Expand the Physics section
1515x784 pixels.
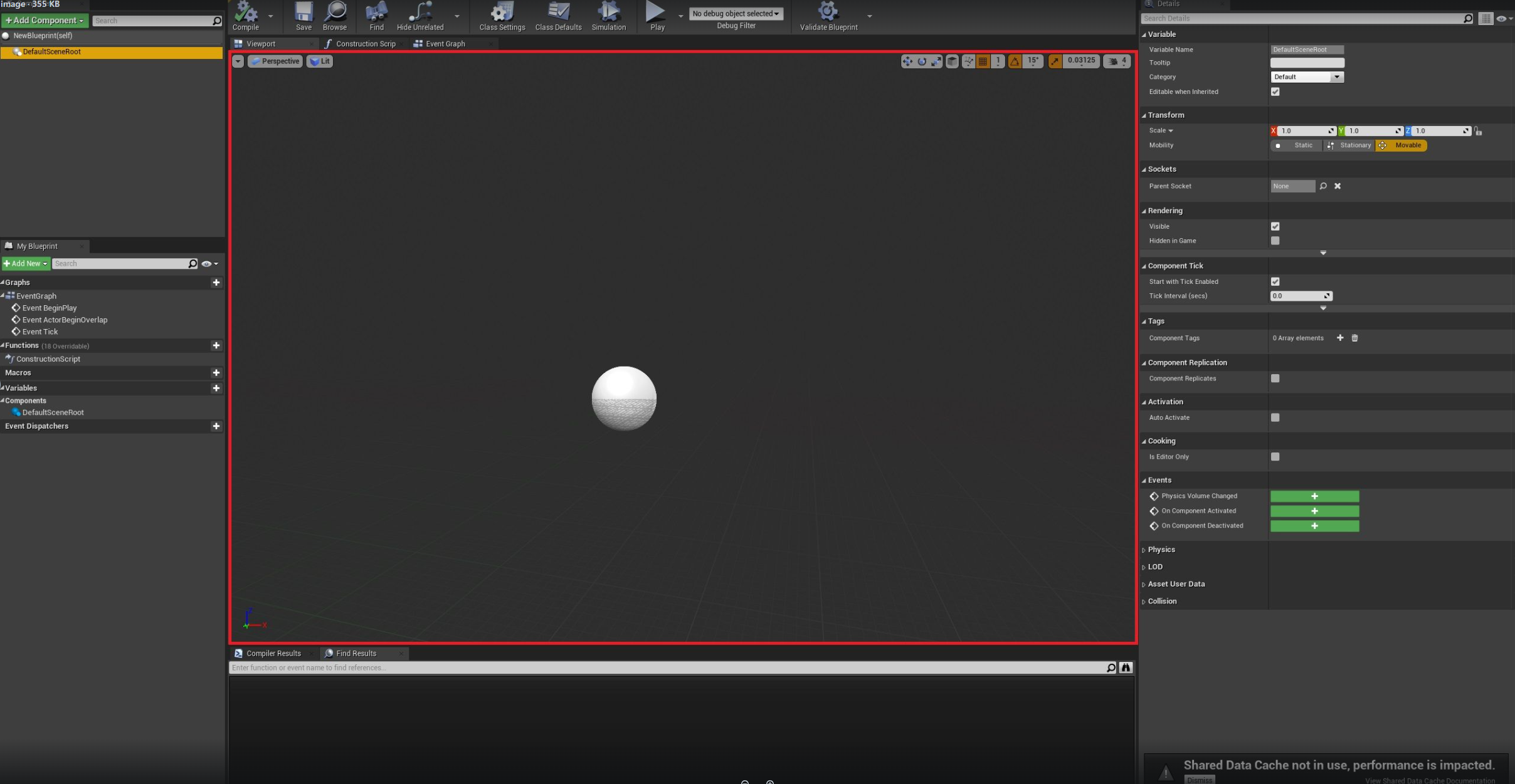click(x=1161, y=550)
